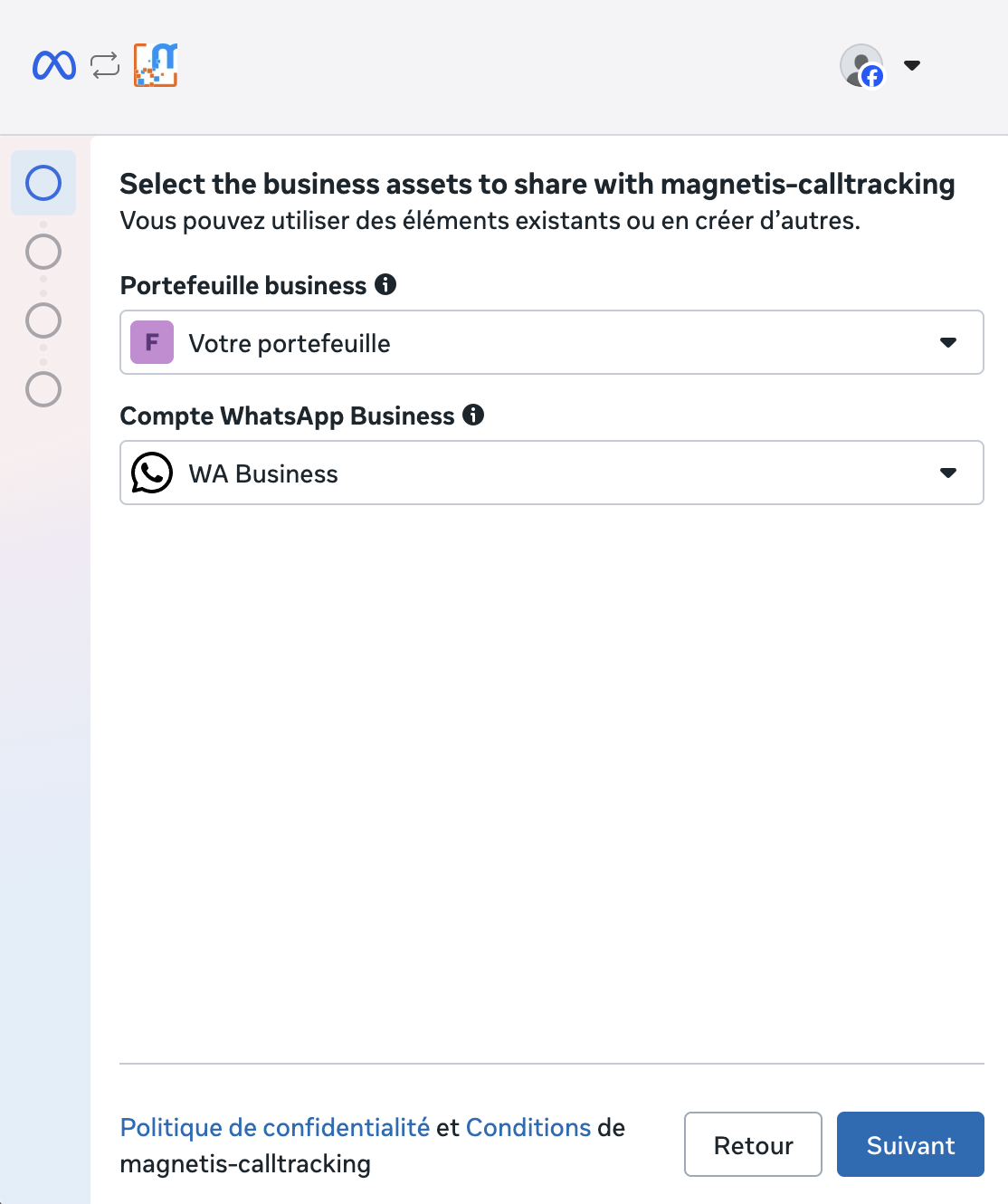Expand the Votre portefeuille dropdown arrow
The height and width of the screenshot is (1204, 1008).
948,342
